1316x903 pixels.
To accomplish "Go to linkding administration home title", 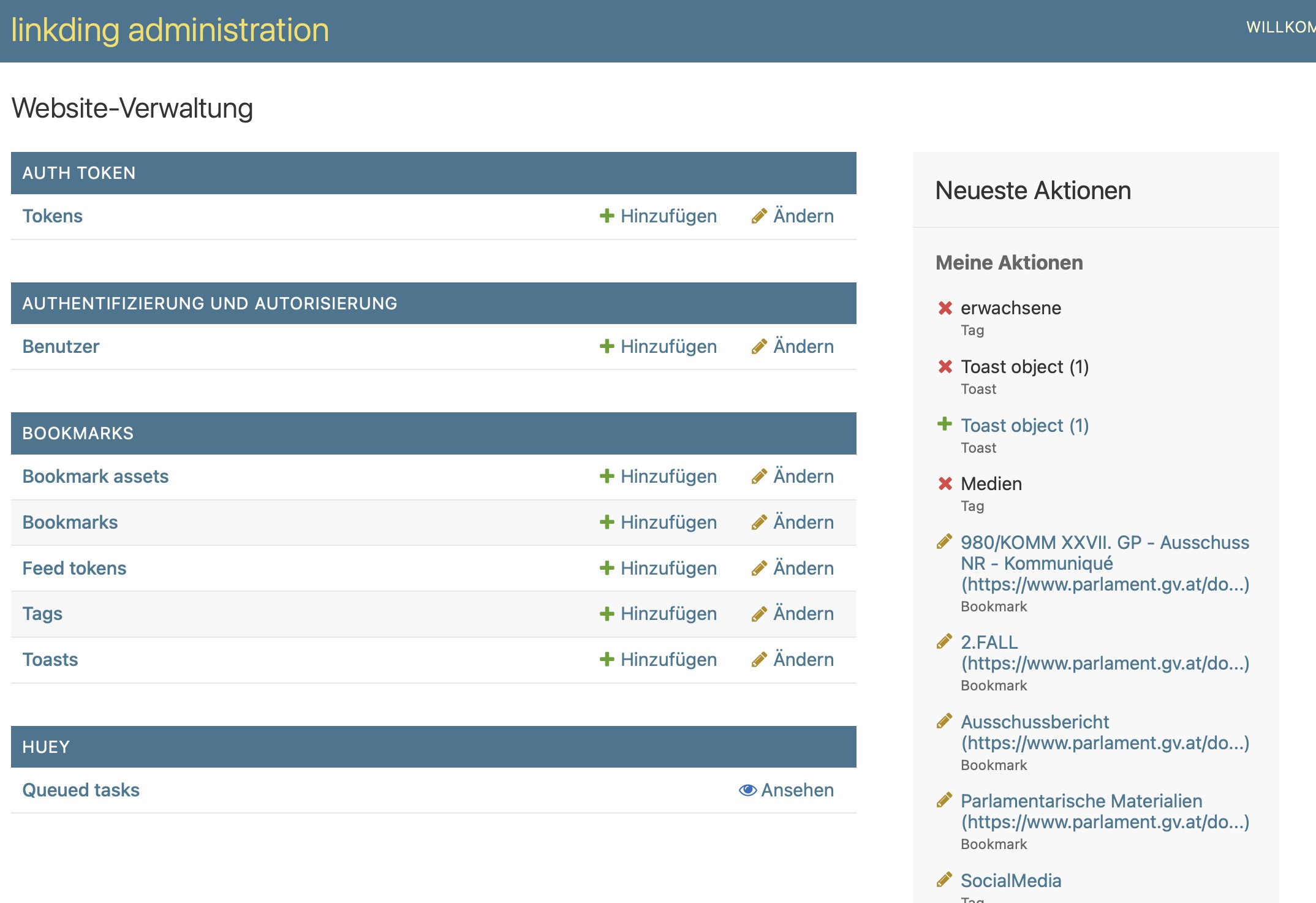I will [170, 30].
